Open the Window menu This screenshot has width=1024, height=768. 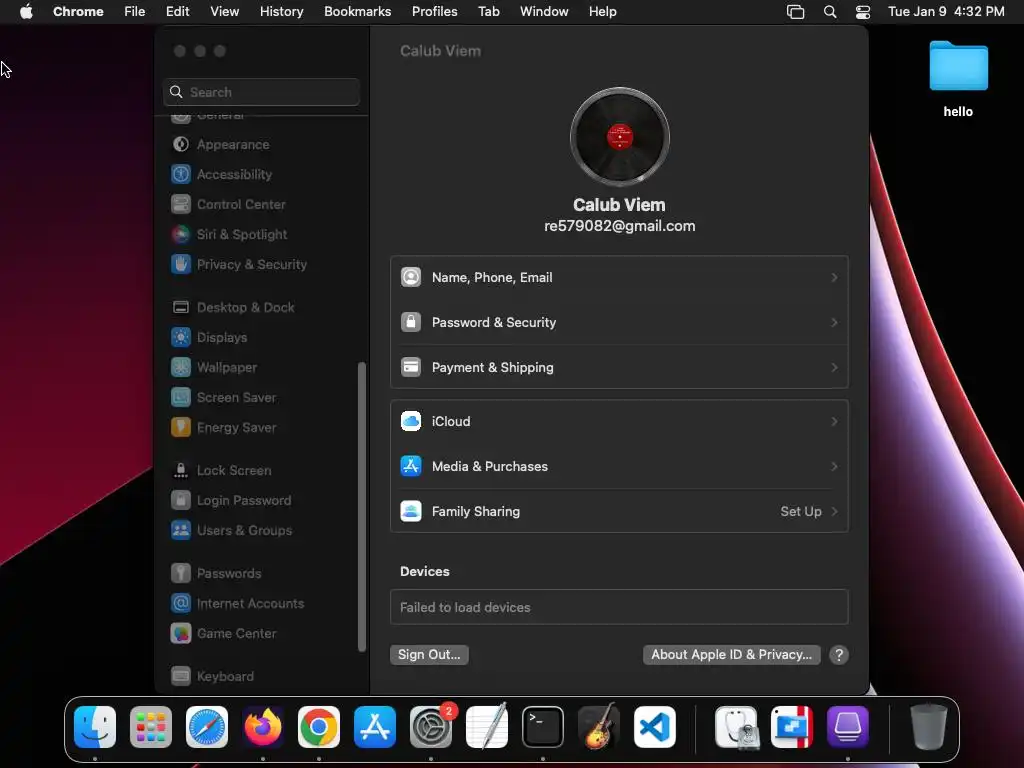pos(544,12)
